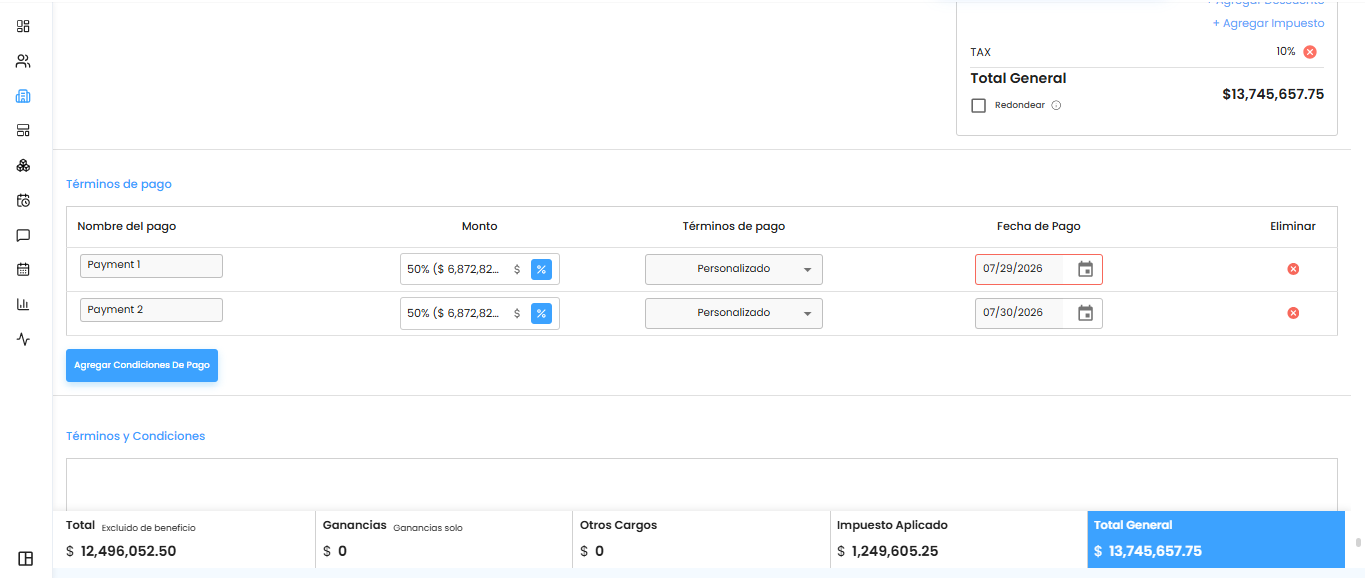Click Agregar Condiciones De Pago button
The image size is (1365, 578).
pyautogui.click(x=142, y=365)
